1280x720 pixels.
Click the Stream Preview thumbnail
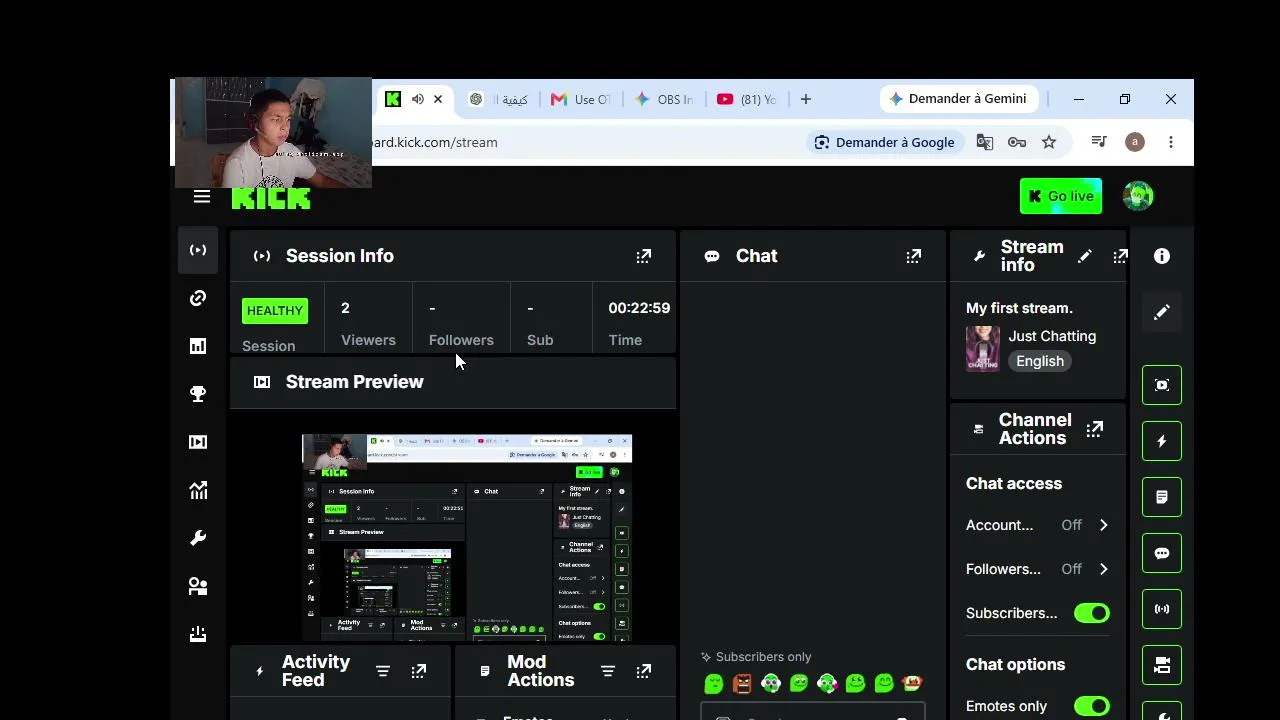pyautogui.click(x=467, y=537)
